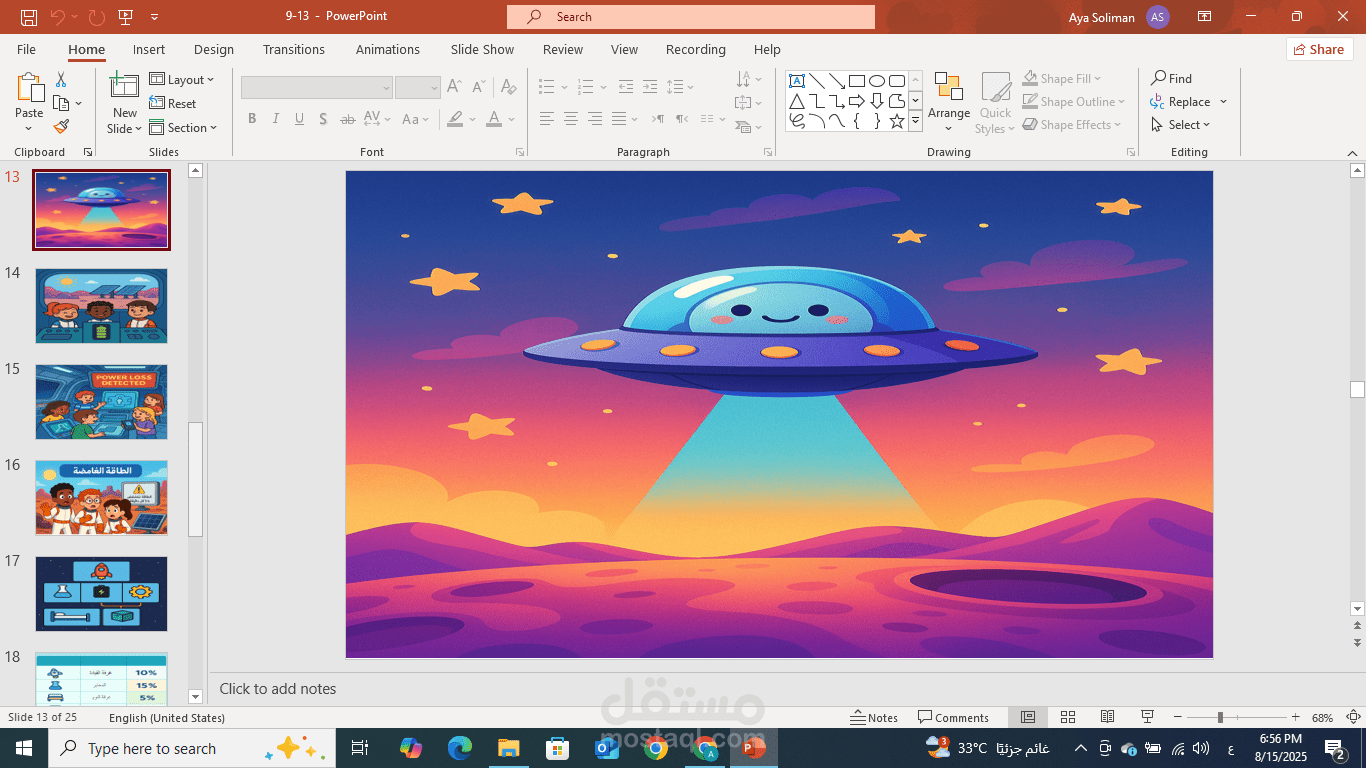1366x768 pixels.
Task: Switch to the Design tab
Action: 214,49
